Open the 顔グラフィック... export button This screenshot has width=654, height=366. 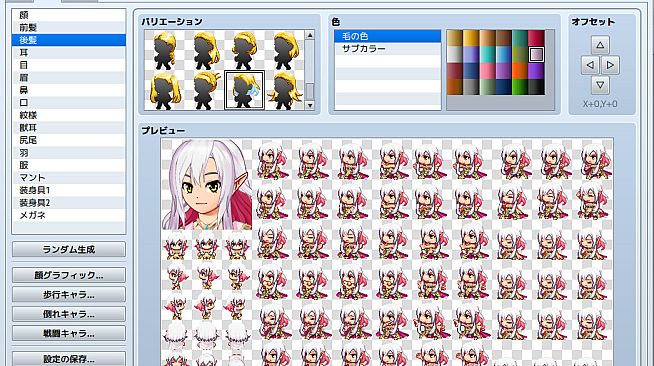[69, 275]
